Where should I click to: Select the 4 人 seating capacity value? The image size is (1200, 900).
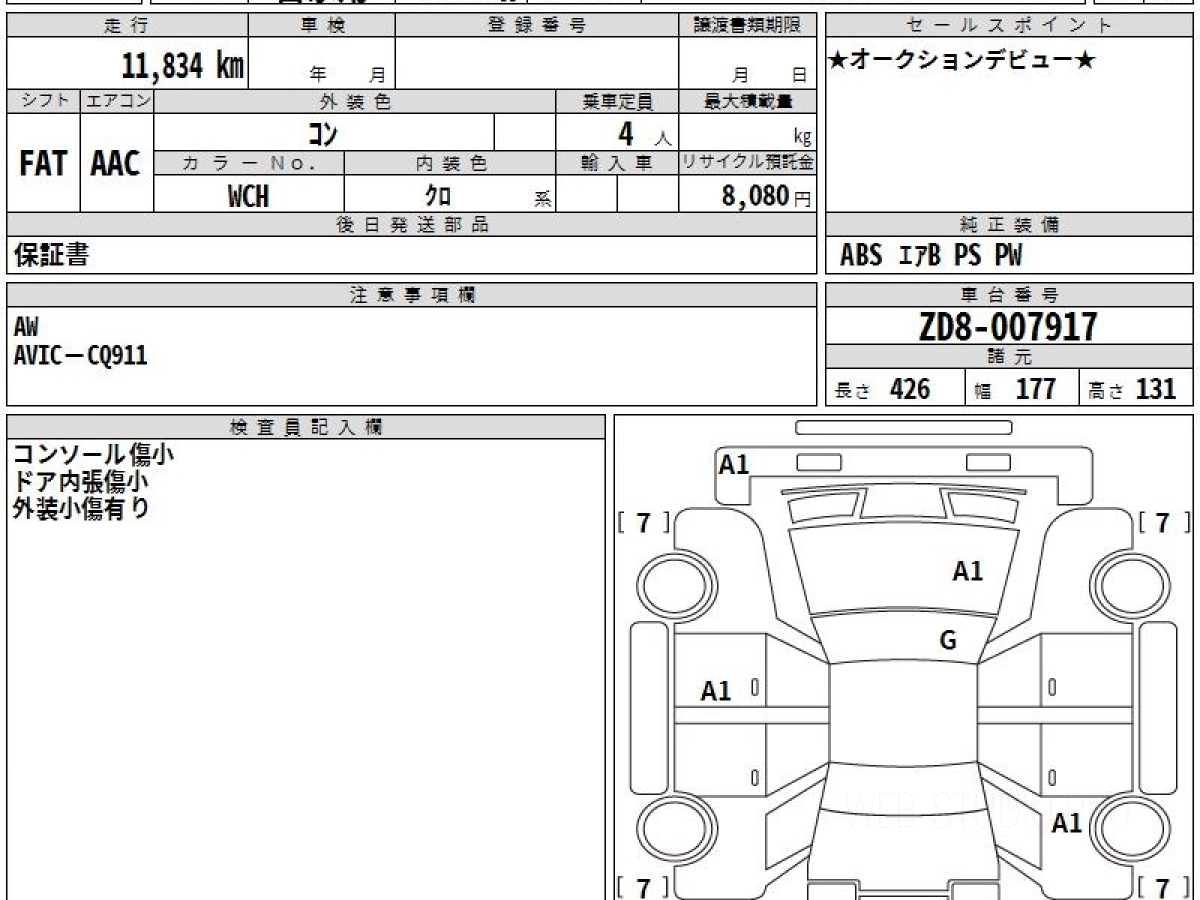pyautogui.click(x=643, y=134)
